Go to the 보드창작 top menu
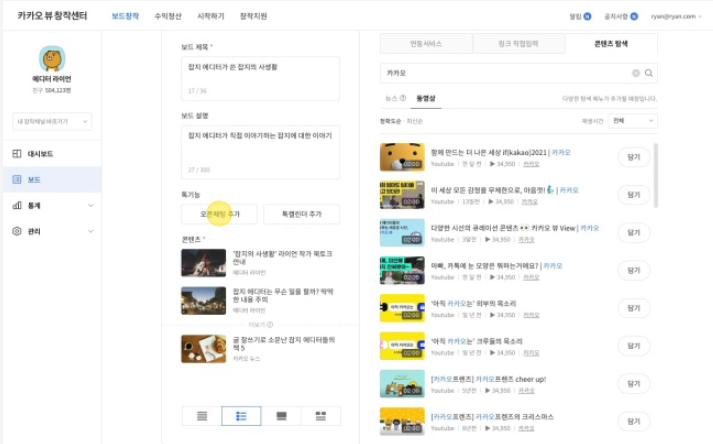This screenshot has height=444, width=713. pyautogui.click(x=125, y=16)
